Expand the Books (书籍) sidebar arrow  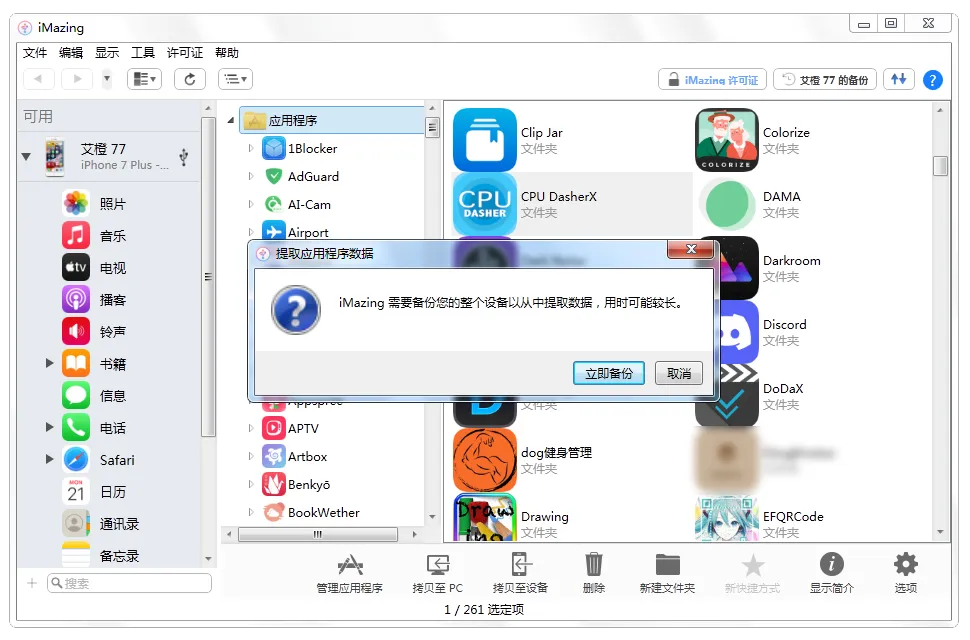coord(49,363)
